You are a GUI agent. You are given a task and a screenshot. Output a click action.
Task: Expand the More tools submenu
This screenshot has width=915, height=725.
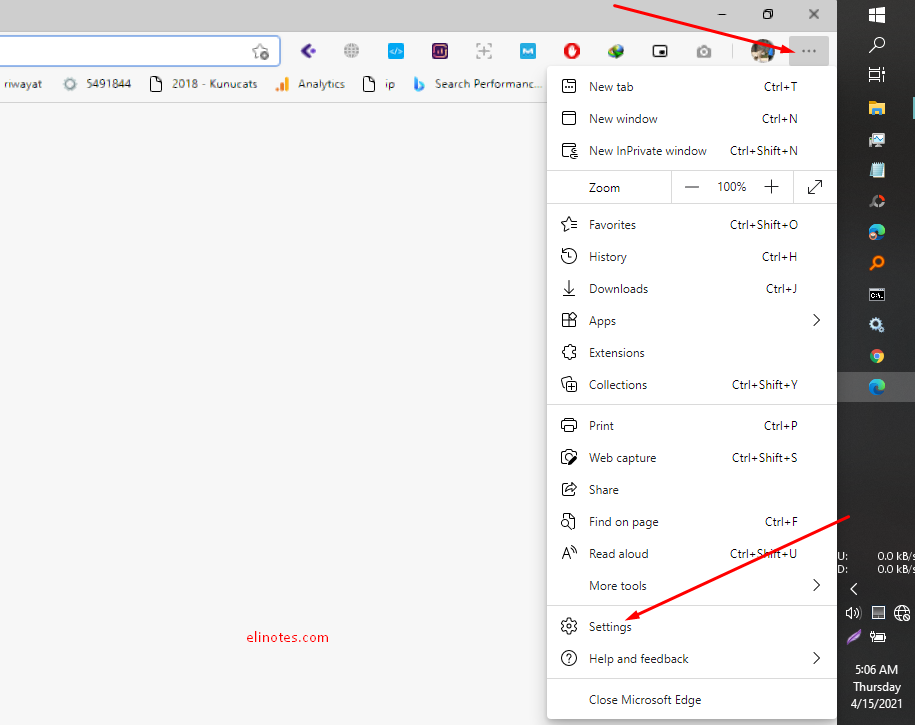pyautogui.click(x=692, y=585)
